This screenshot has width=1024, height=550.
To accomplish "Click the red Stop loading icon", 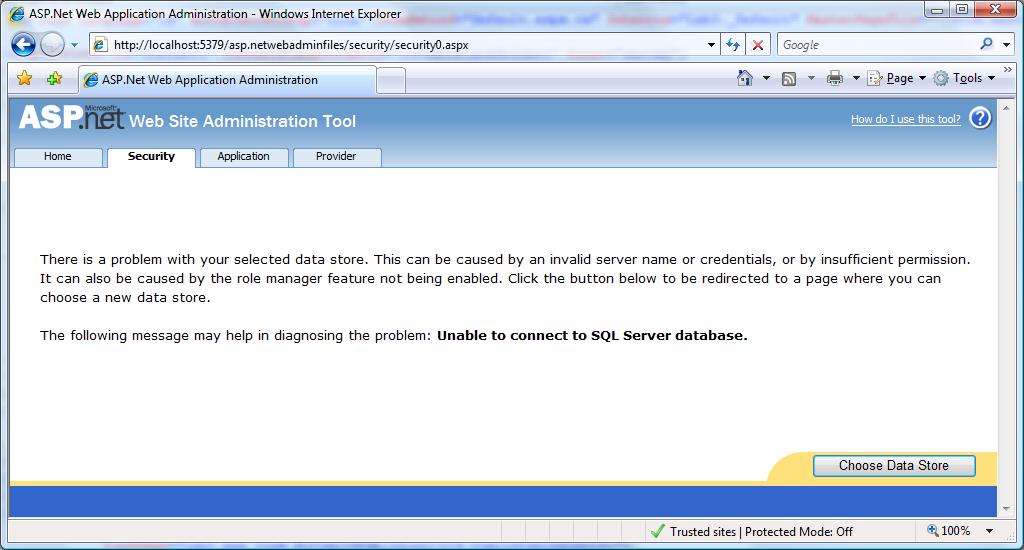I will pos(758,45).
